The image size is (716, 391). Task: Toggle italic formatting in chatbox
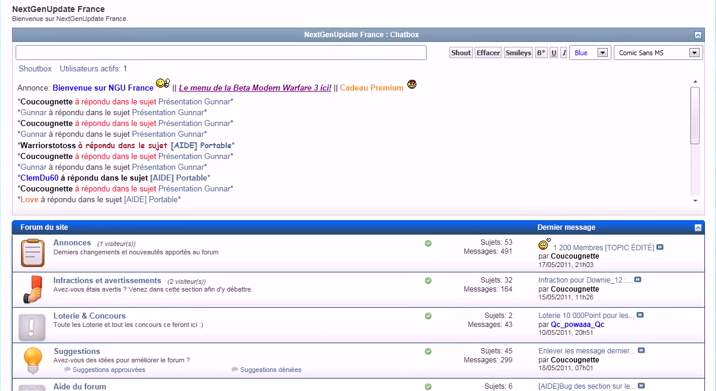coord(564,53)
